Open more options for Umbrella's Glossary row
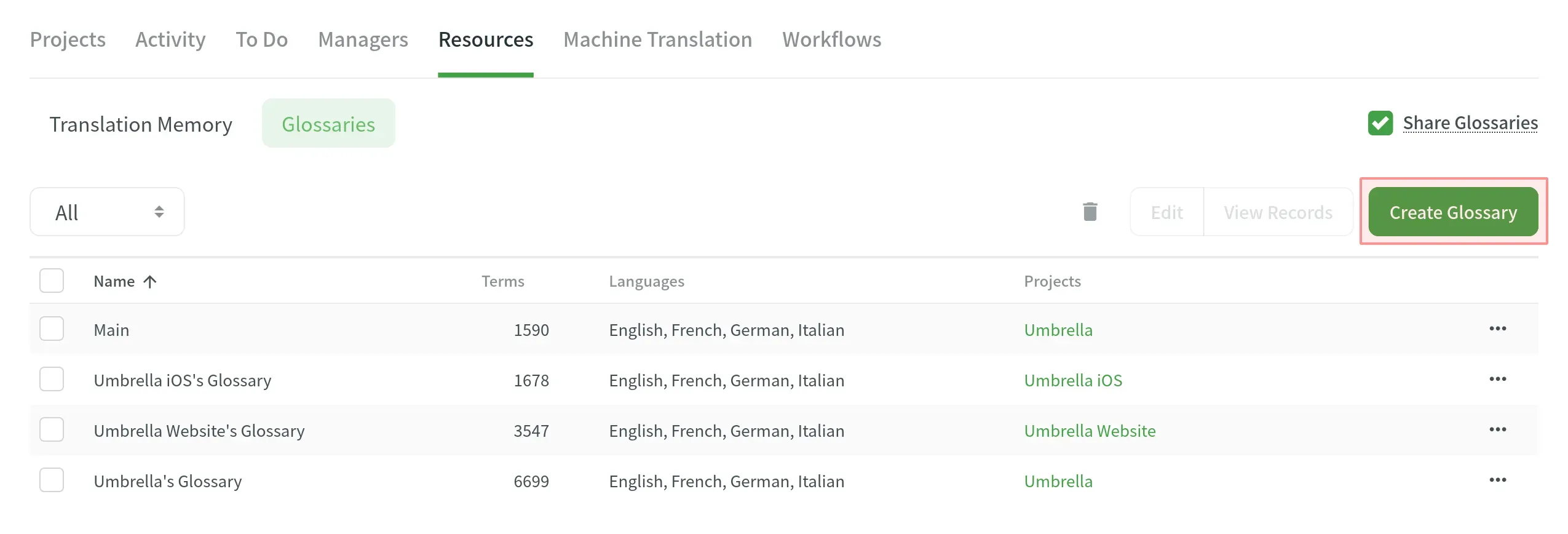Viewport: 1568px width, 534px height. [1497, 480]
